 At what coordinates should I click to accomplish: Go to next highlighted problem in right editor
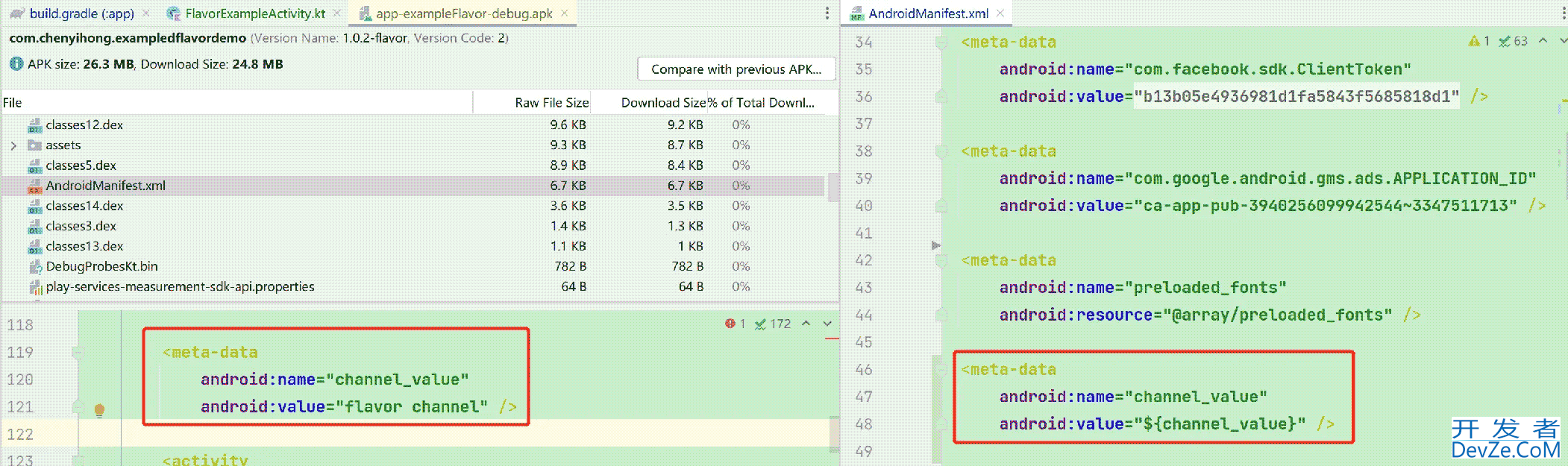1563,41
